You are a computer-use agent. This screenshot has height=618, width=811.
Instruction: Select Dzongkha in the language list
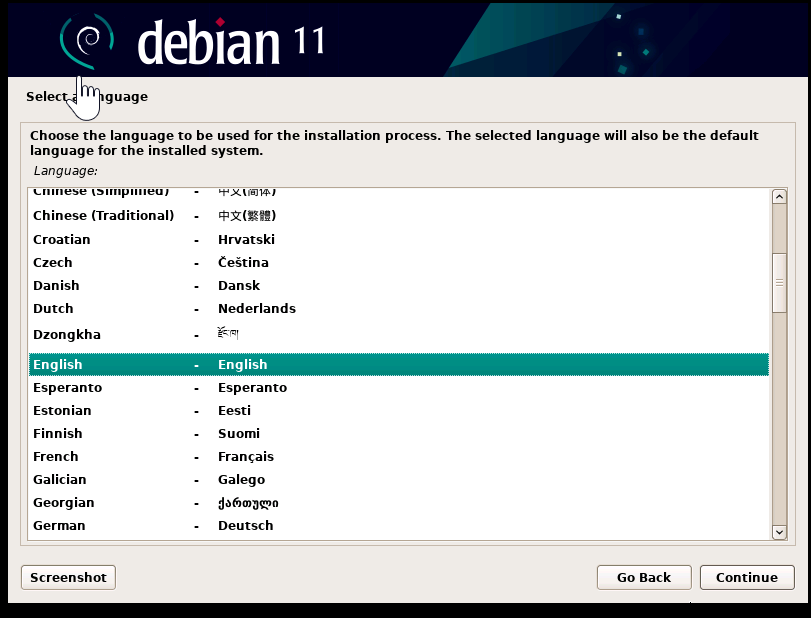tap(399, 335)
